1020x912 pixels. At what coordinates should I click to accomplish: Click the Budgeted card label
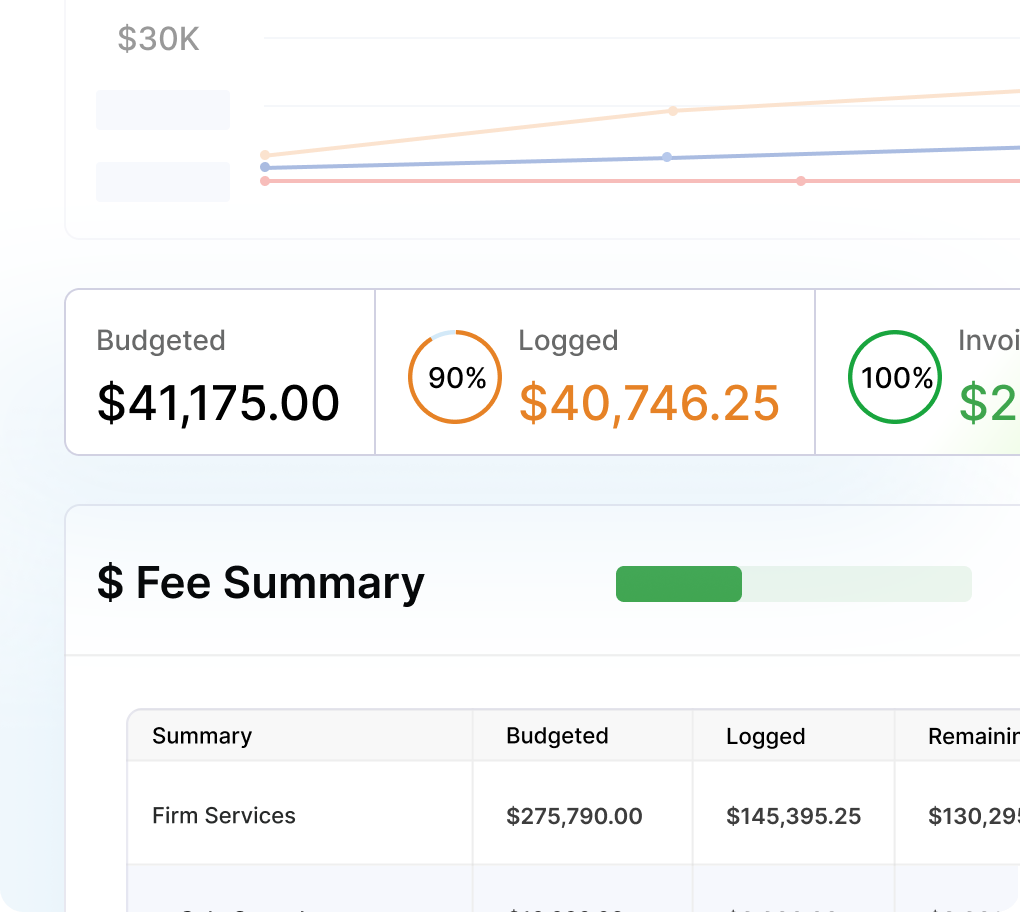coord(161,341)
